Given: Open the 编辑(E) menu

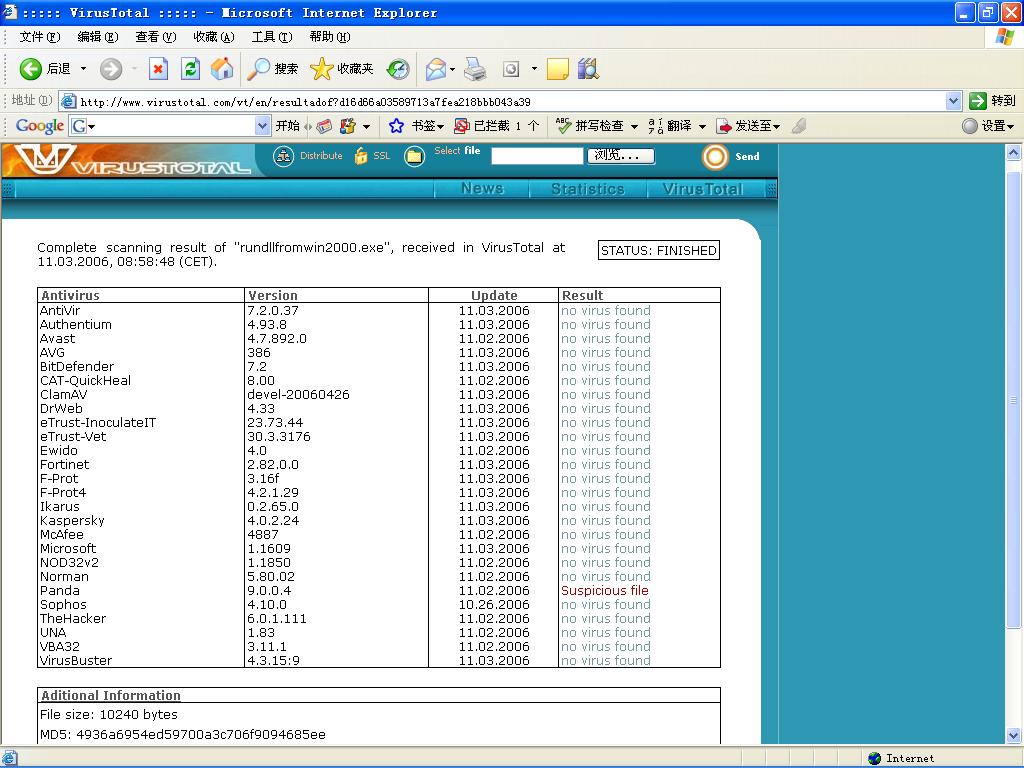Looking at the screenshot, I should [97, 37].
